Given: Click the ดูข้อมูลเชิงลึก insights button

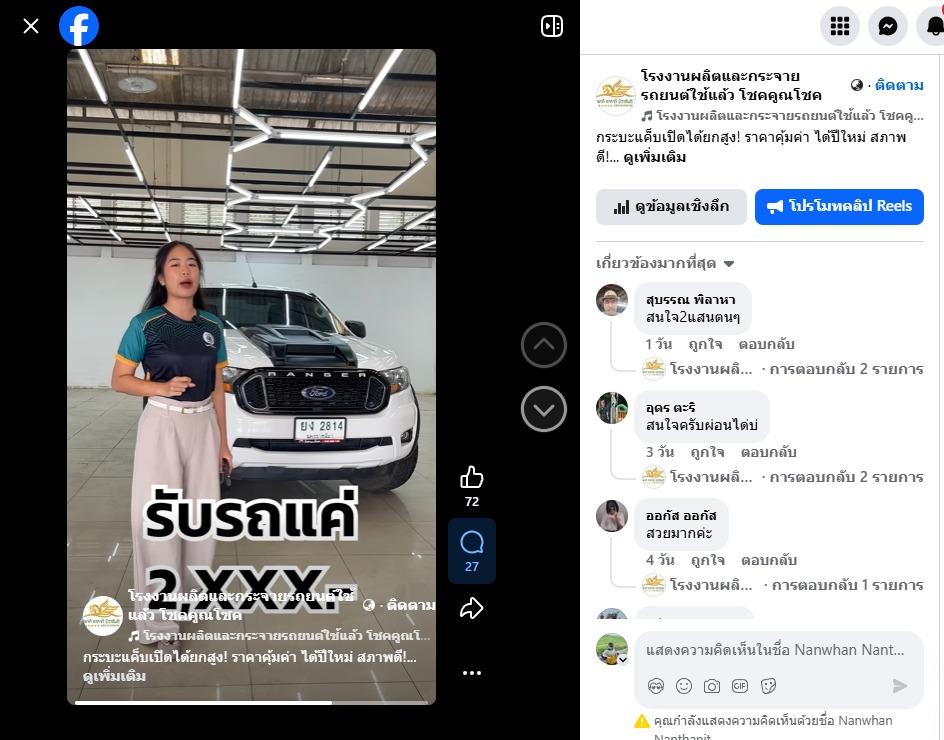Looking at the screenshot, I should [671, 207].
